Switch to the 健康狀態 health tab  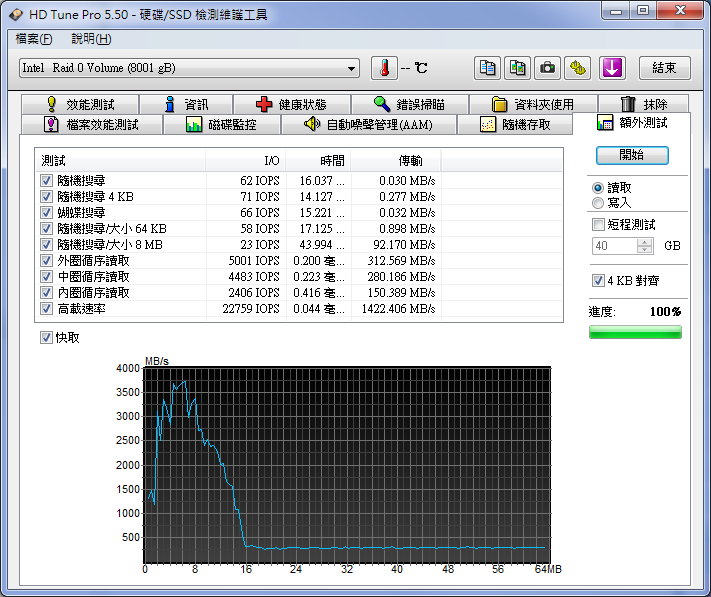pos(292,104)
